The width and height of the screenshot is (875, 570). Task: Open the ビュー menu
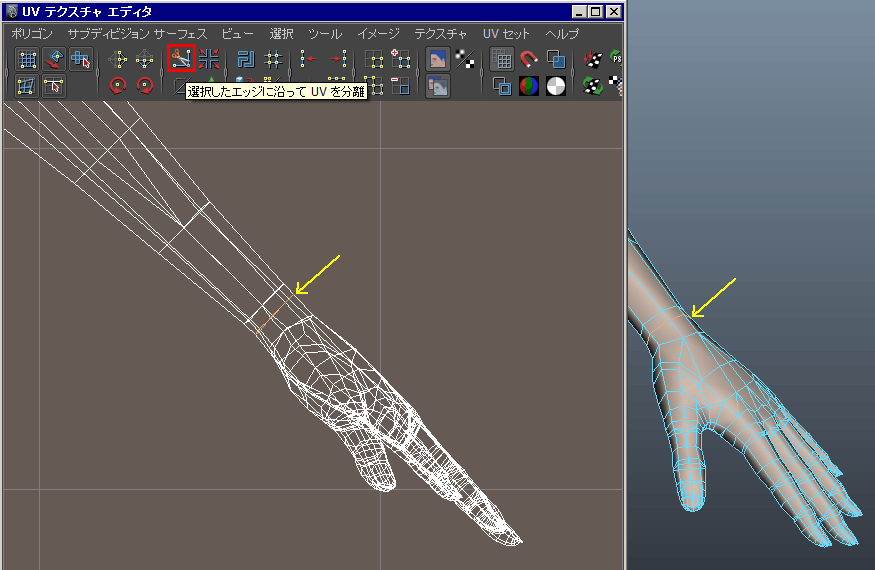[237, 34]
